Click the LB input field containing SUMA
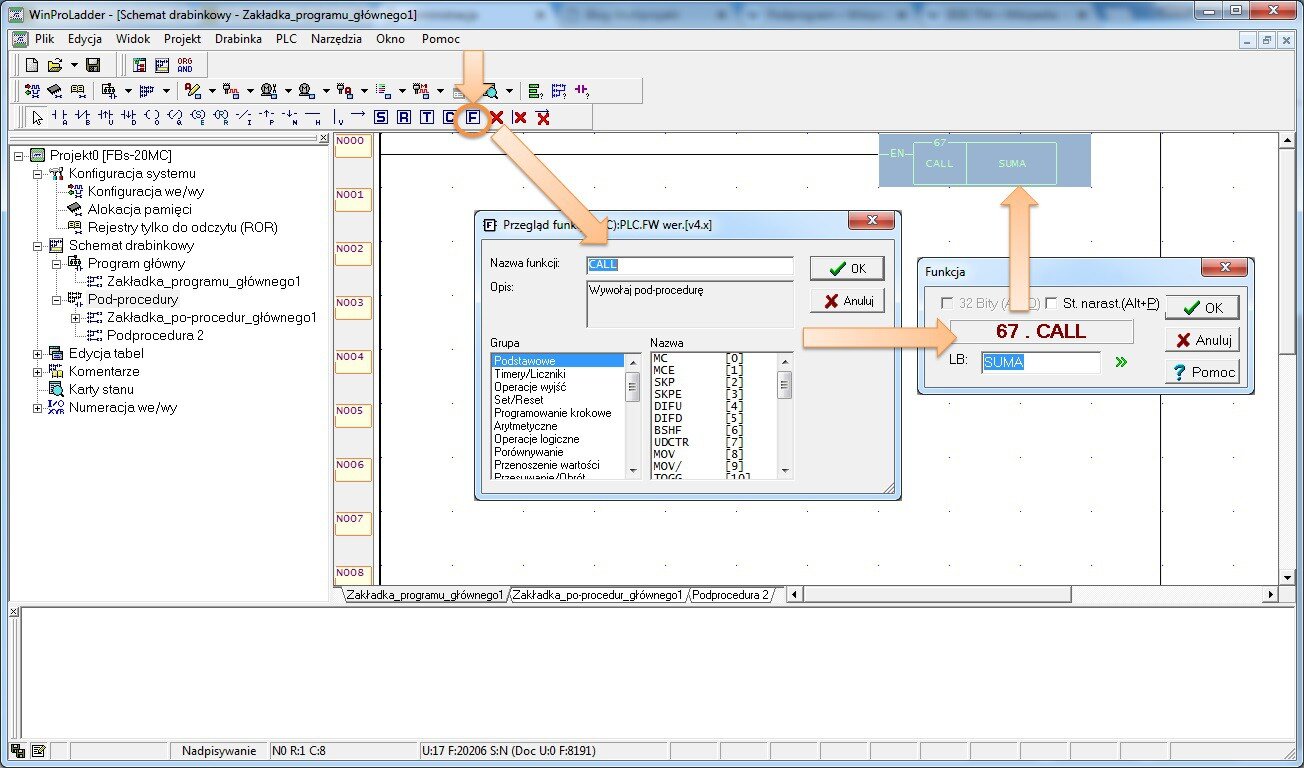Screen dimensions: 1304x768 1040,362
